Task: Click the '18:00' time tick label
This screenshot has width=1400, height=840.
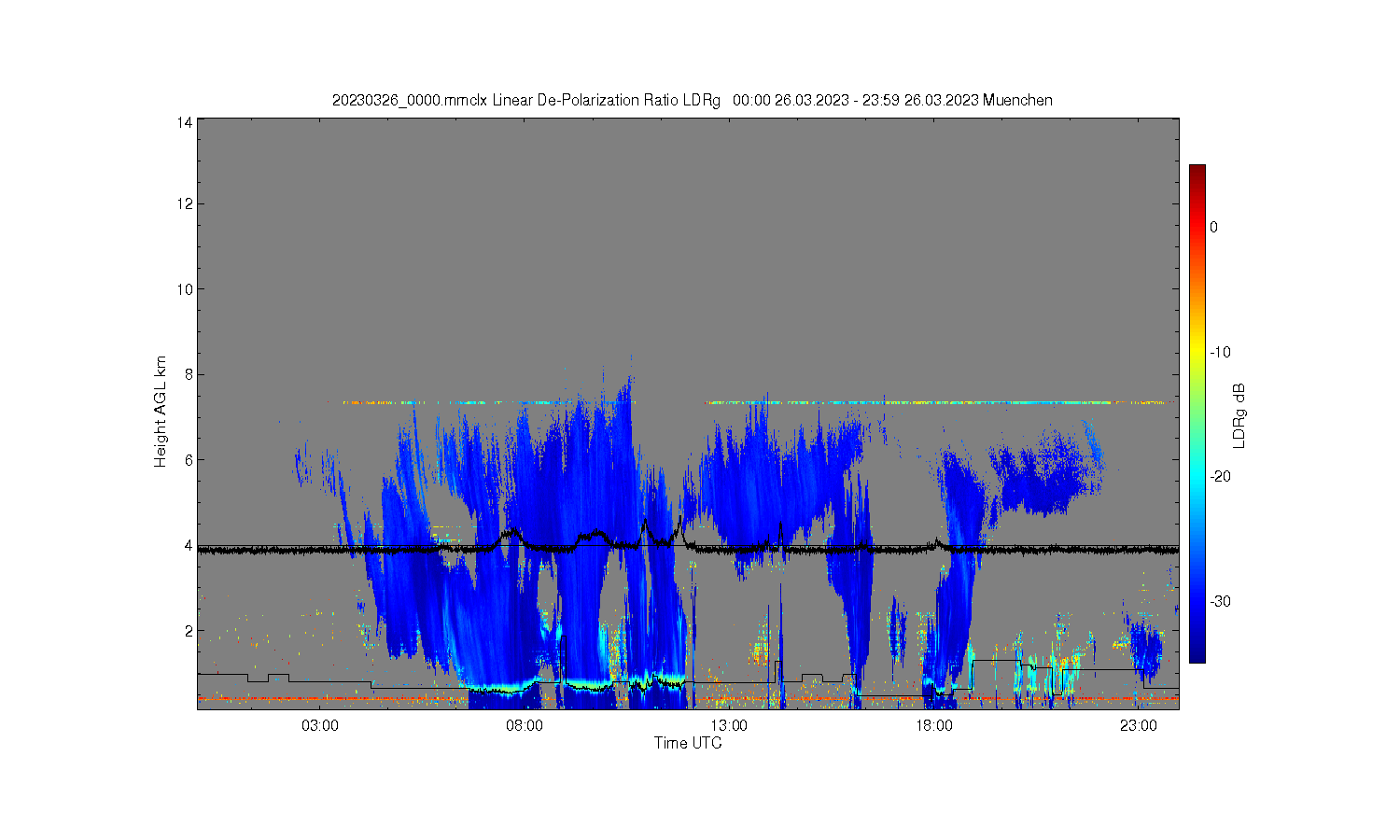Action: coord(934,726)
